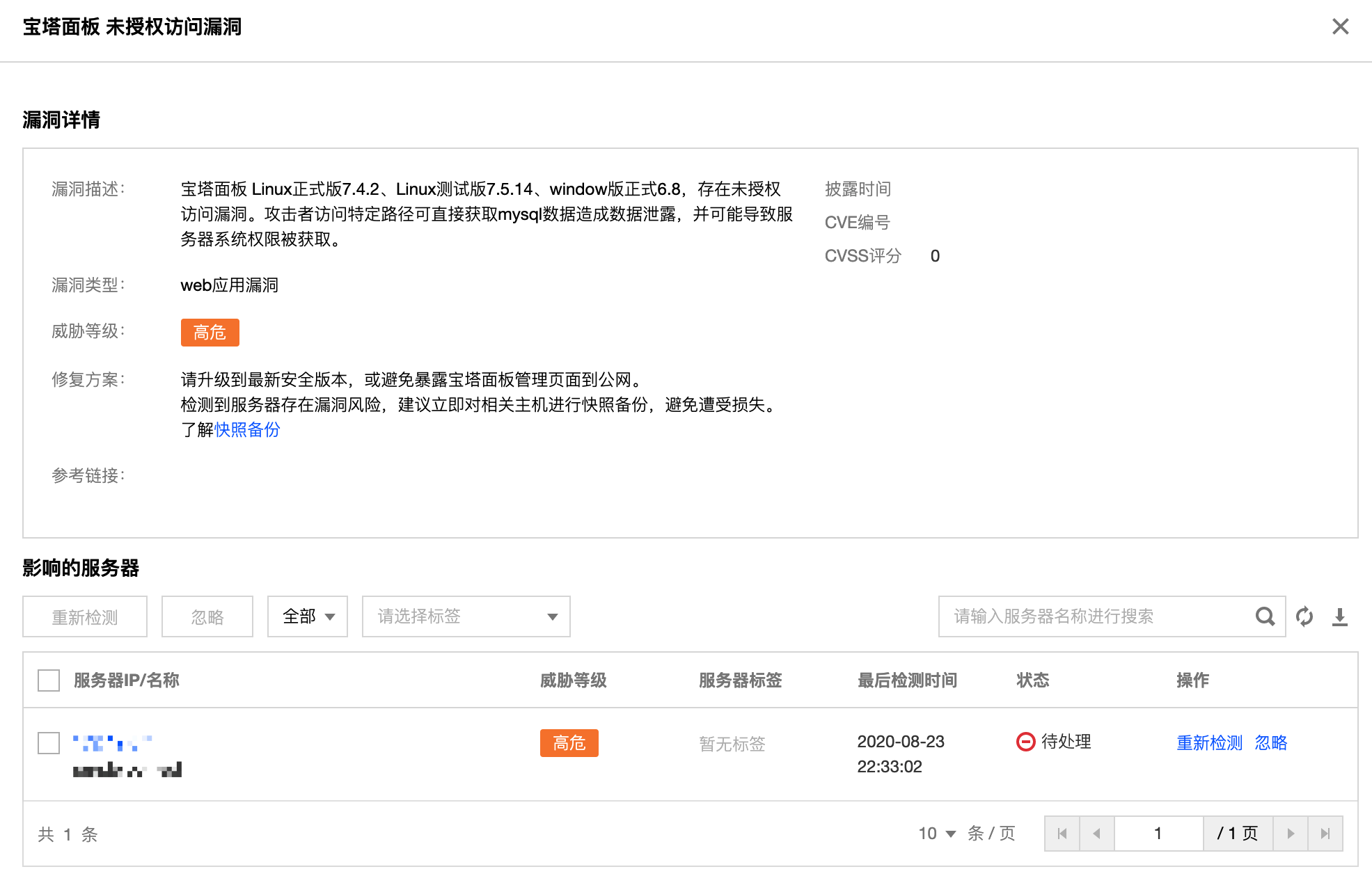Screen dimensions: 1372x876
Task: Open the 快照备份 link
Action: coord(247,430)
